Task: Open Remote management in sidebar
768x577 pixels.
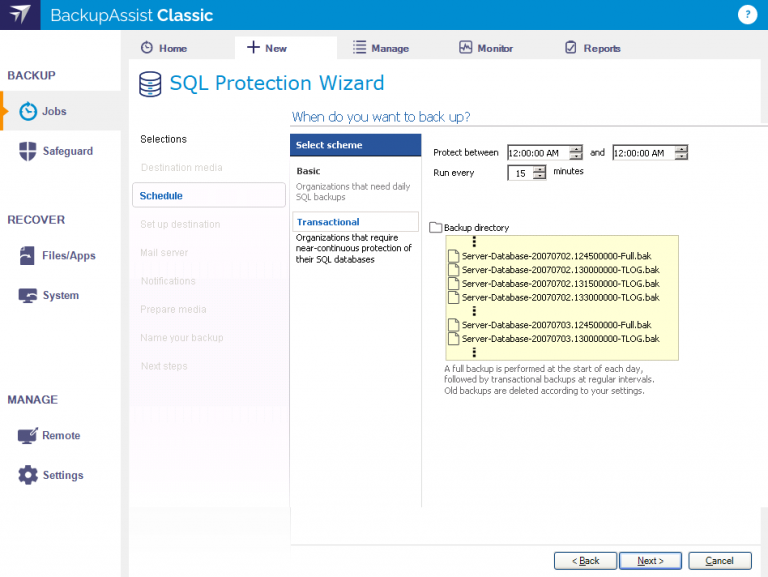Action: tap(60, 436)
